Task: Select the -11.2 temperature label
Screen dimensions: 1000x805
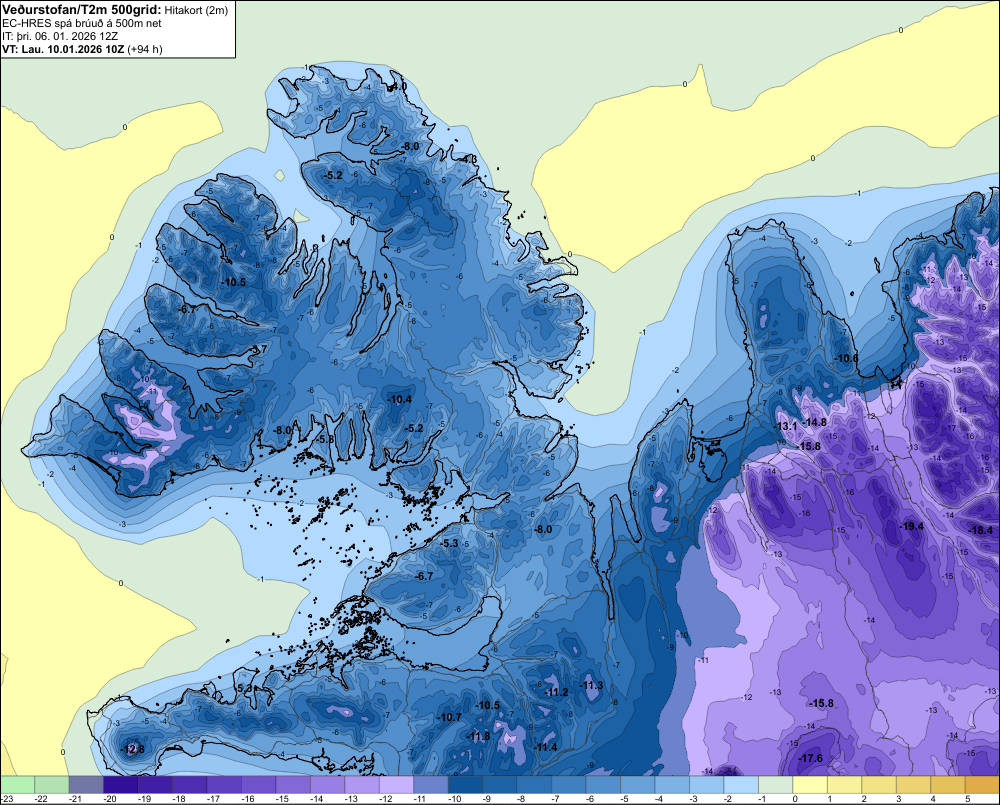Action: click(x=556, y=692)
